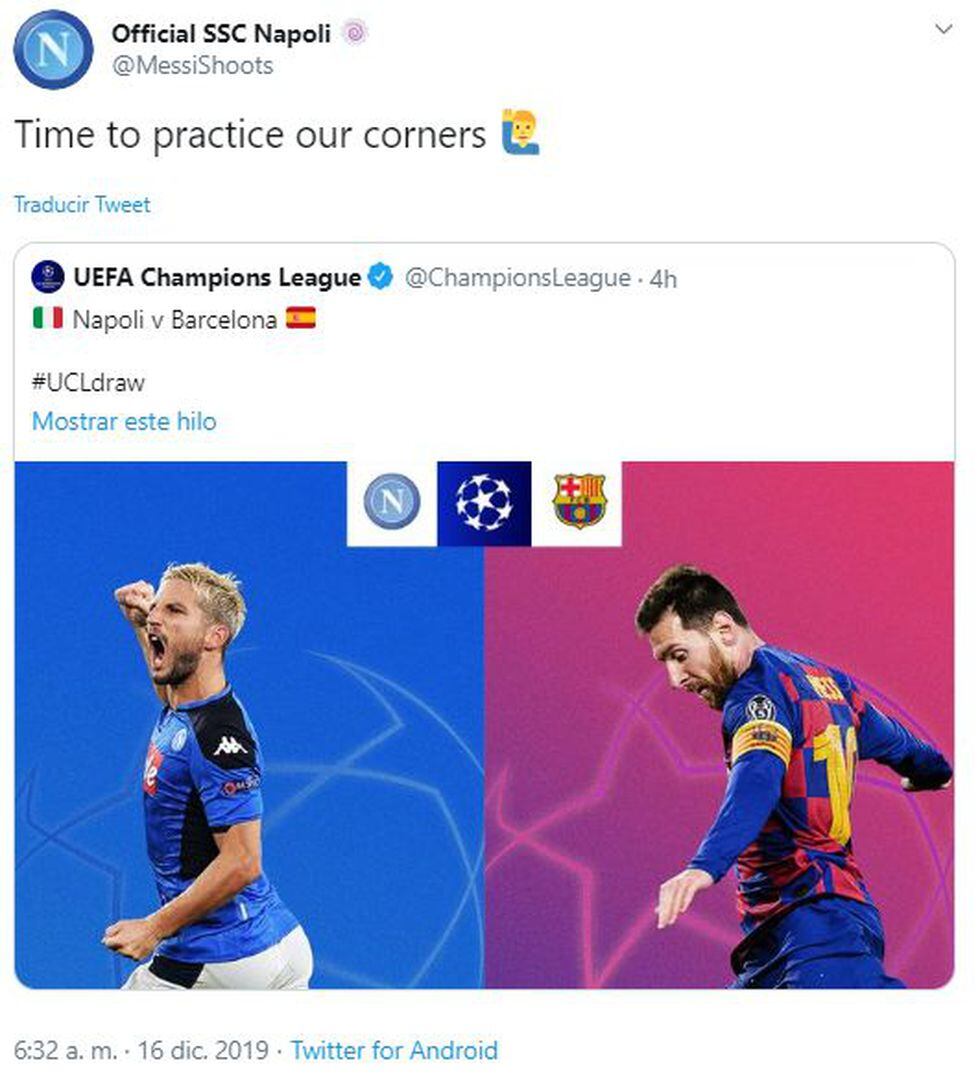Viewport: 980px width, 1085px height.
Task: Click the FC Barcelona crest in graphic
Action: 579,500
